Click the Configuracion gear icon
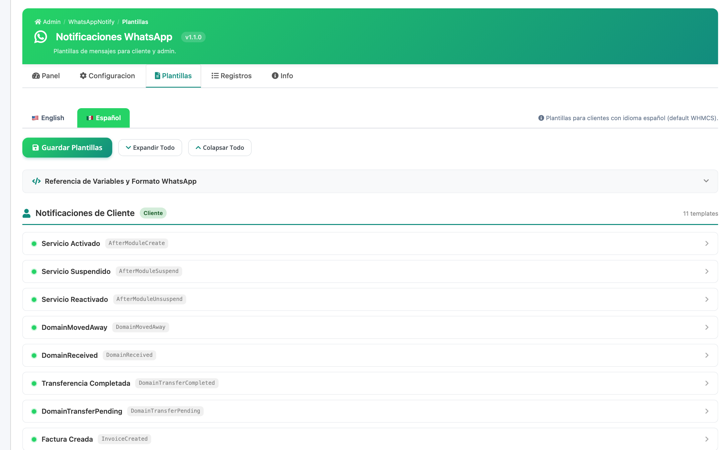Image resolution: width=720 pixels, height=450 pixels. 83,76
